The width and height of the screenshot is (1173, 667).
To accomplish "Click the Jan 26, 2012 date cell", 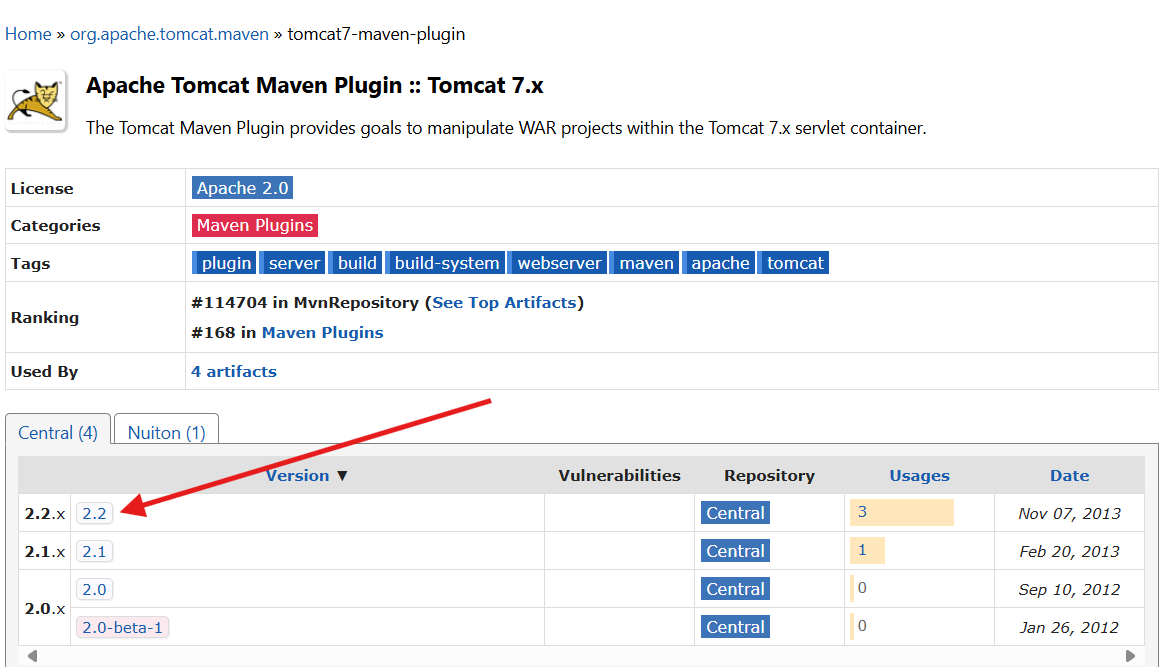I will pos(1070,628).
